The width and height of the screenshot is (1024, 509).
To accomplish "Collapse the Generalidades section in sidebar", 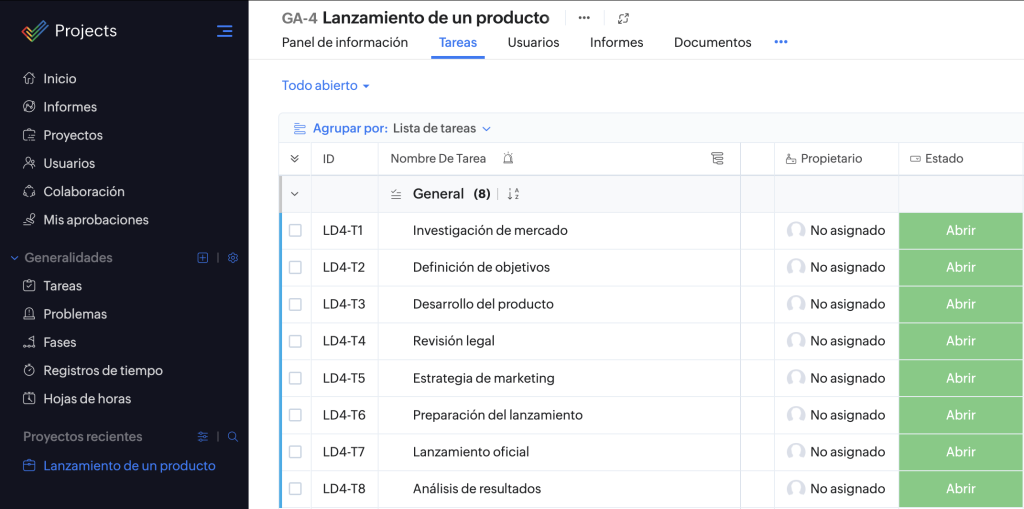I will (14, 257).
